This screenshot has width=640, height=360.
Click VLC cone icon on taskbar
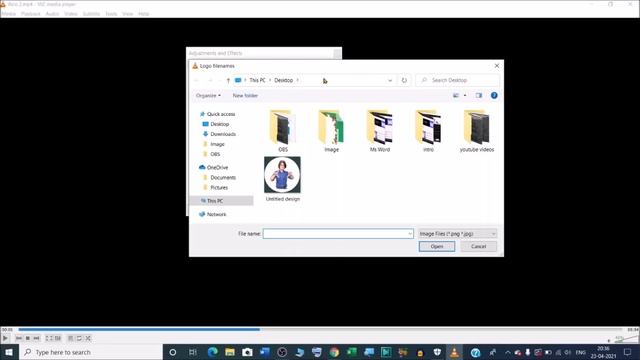tap(454, 352)
